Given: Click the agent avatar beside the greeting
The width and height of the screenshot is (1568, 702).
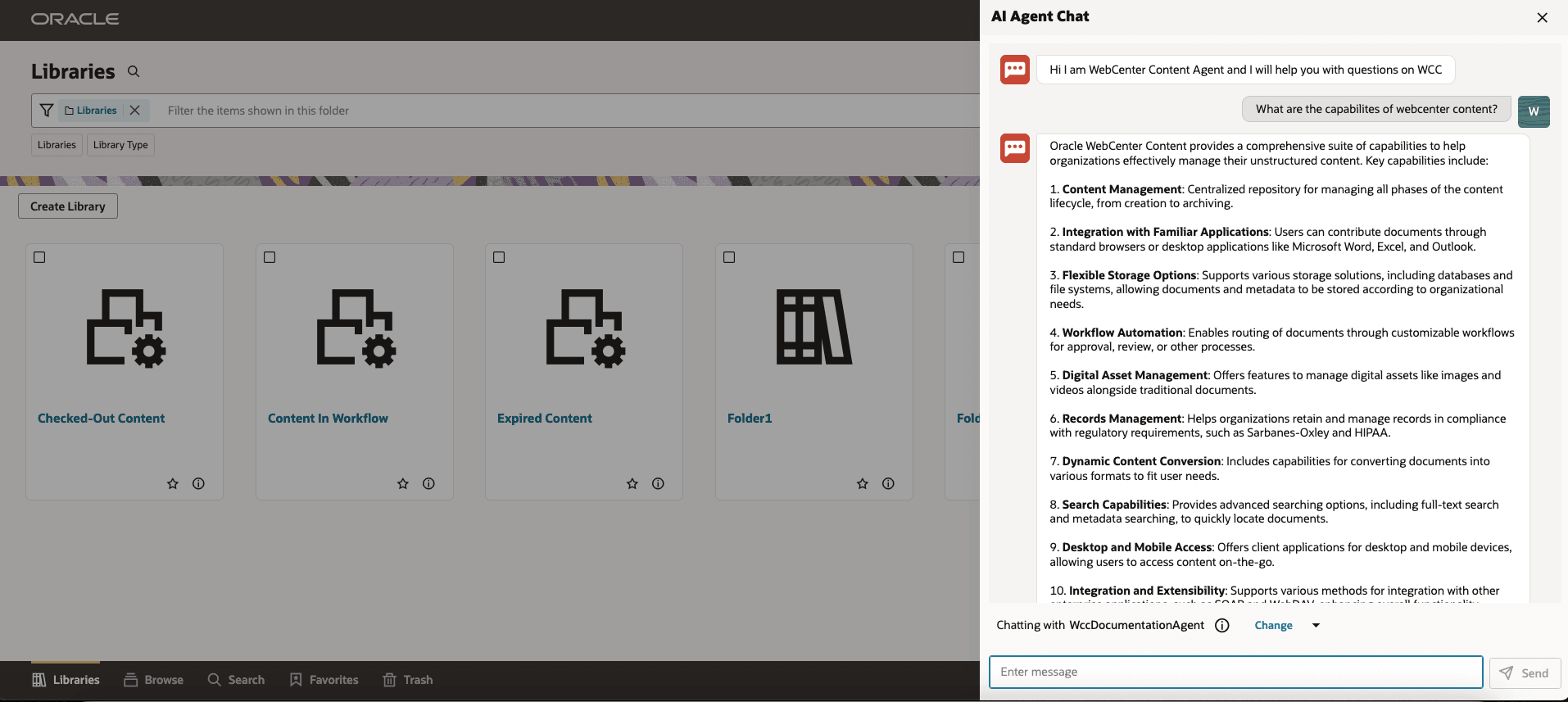Looking at the screenshot, I should pyautogui.click(x=1015, y=70).
